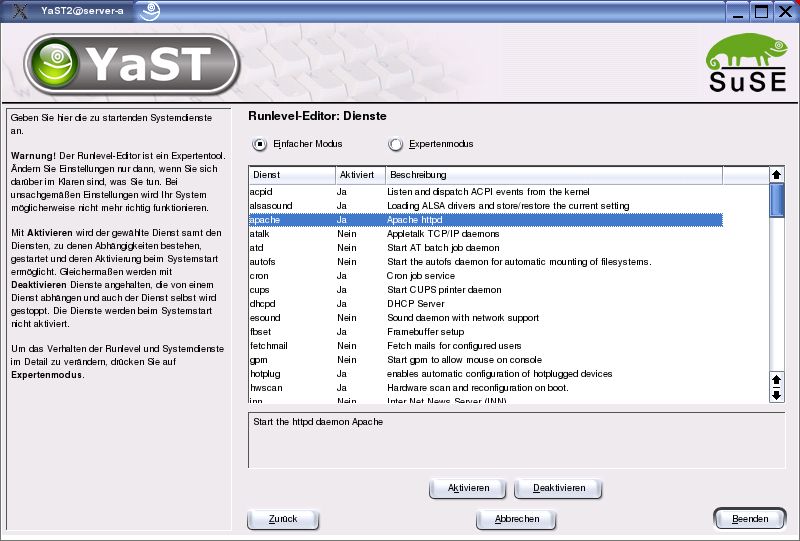
Task: Sort list by Aktiviert column header
Action: [x=360, y=175]
